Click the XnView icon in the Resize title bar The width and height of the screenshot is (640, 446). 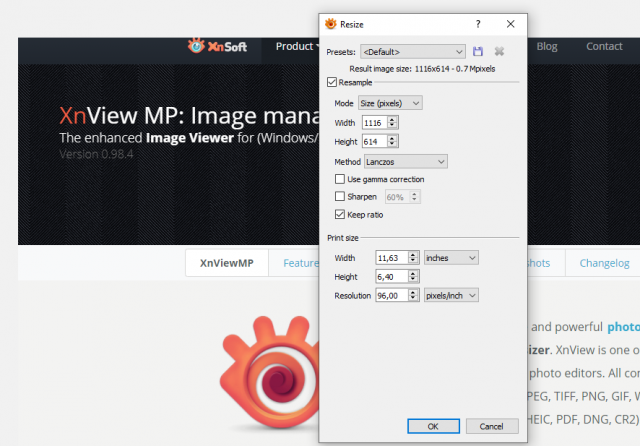point(331,24)
